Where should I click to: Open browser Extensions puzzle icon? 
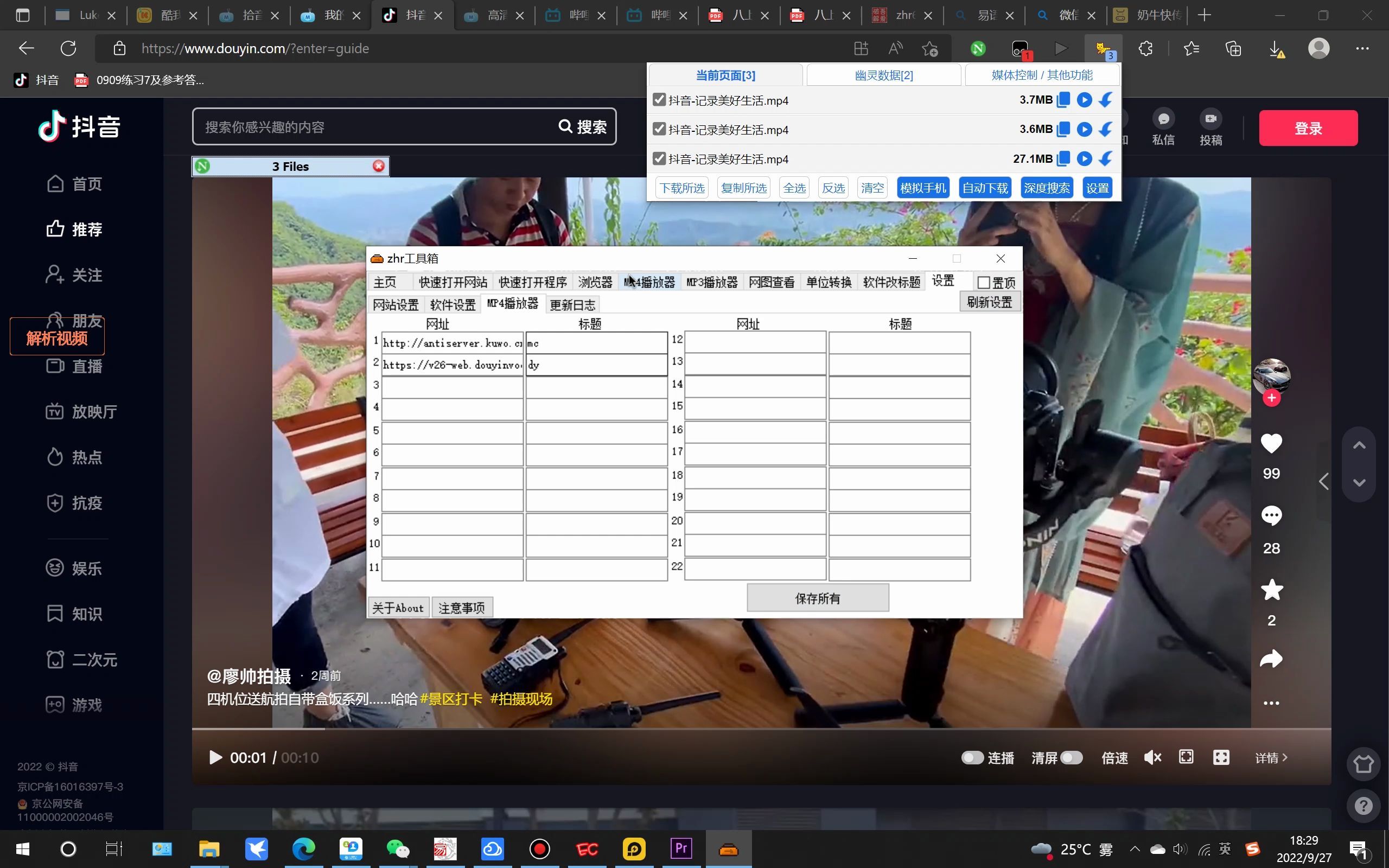tap(1145, 49)
